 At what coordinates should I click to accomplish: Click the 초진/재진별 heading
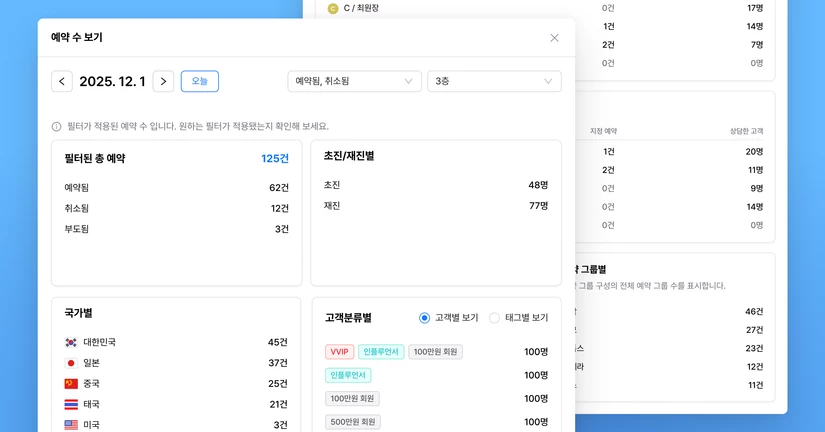(349, 156)
